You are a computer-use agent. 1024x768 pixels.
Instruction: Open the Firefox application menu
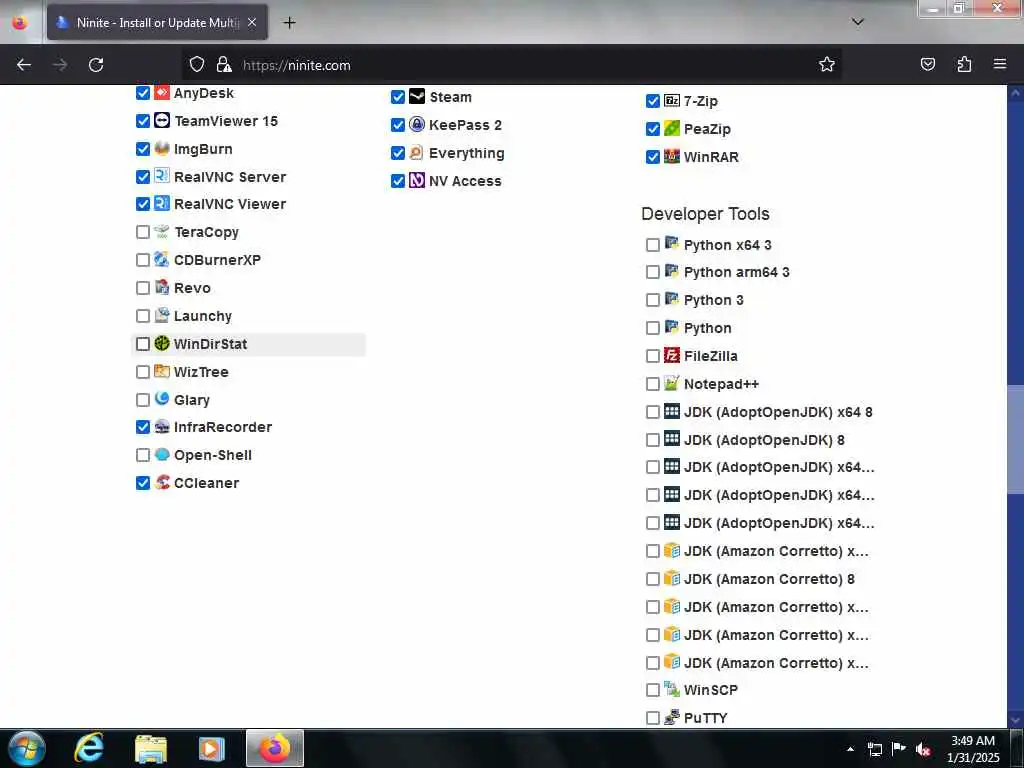click(1000, 64)
